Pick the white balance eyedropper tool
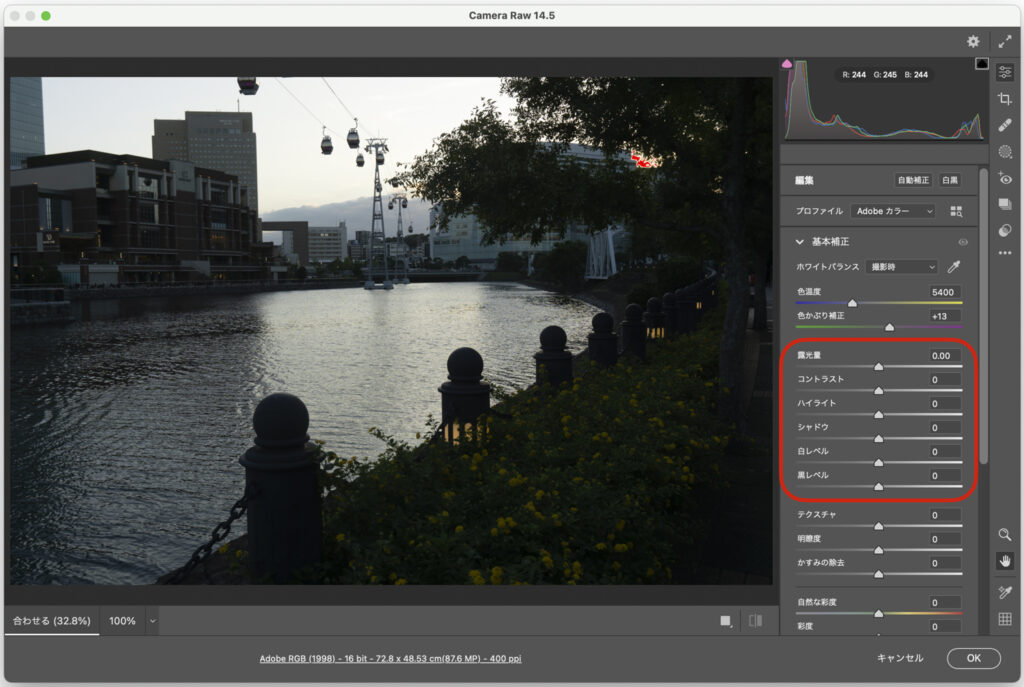The width and height of the screenshot is (1024, 687). click(954, 266)
